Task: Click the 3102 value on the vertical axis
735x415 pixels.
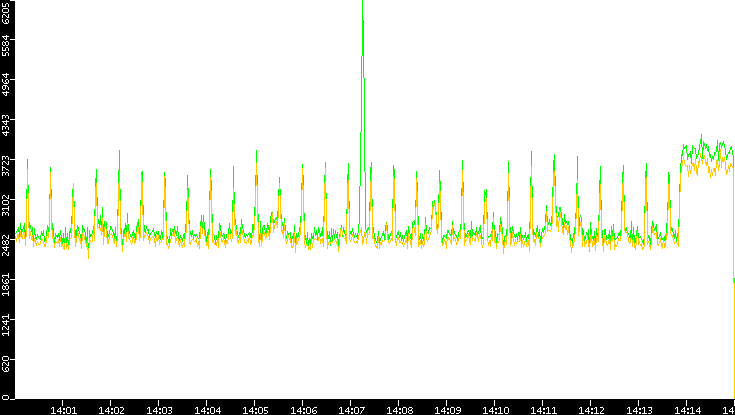Action: pyautogui.click(x=6, y=205)
